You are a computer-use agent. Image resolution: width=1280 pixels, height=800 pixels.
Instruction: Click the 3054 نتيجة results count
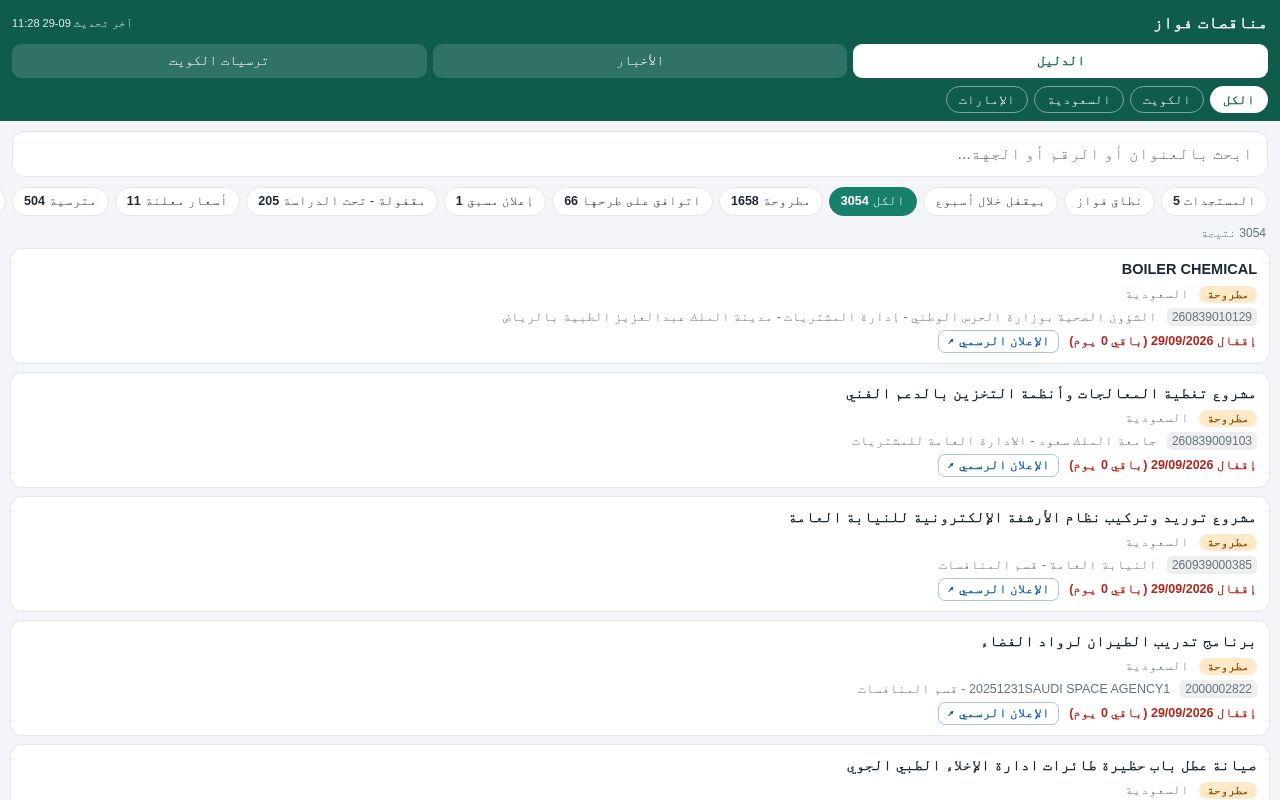(1234, 233)
